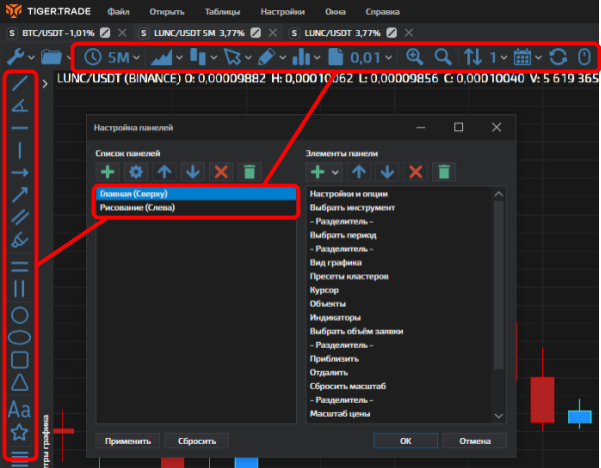The image size is (601, 468).
Task: Select the vertical line drawing tool
Action: tap(19, 151)
